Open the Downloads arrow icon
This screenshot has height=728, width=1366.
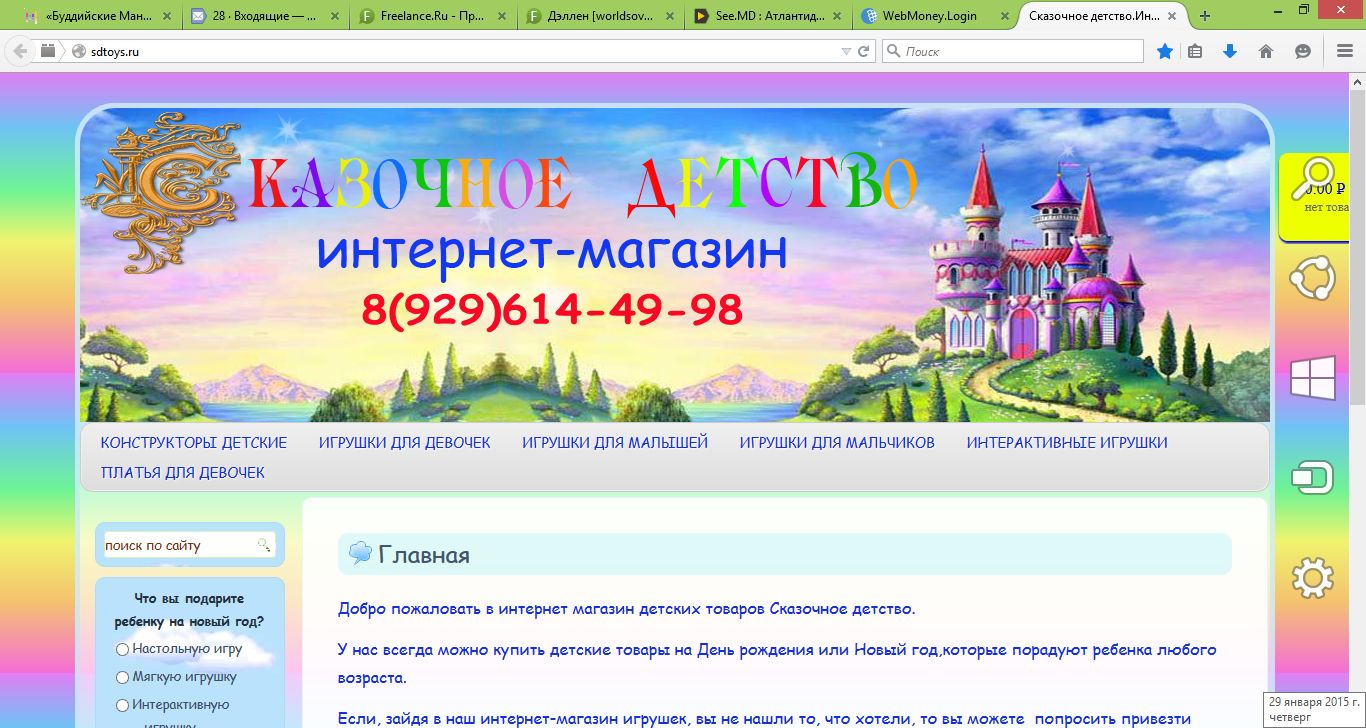[x=1230, y=51]
